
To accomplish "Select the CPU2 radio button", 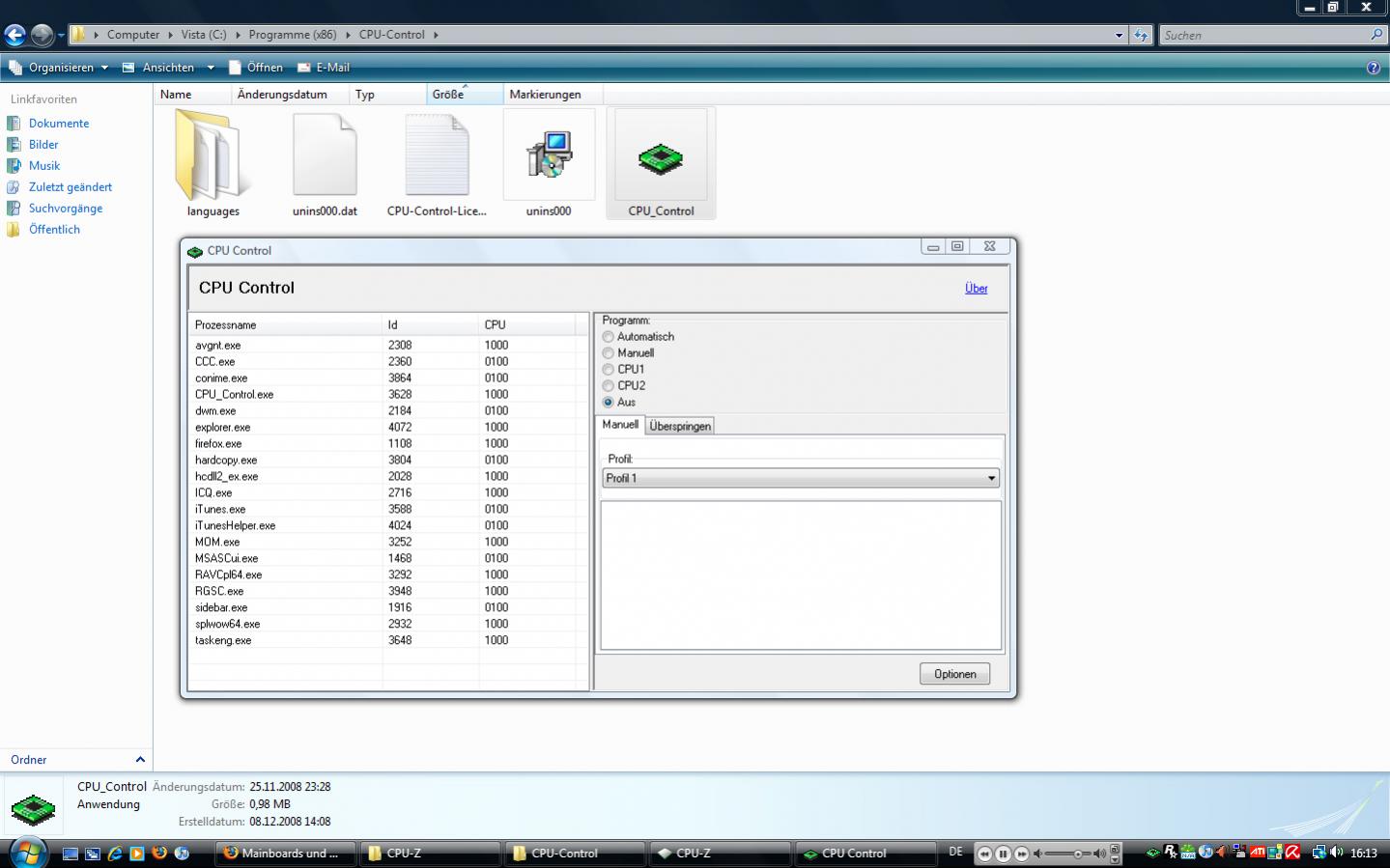I will pos(608,386).
